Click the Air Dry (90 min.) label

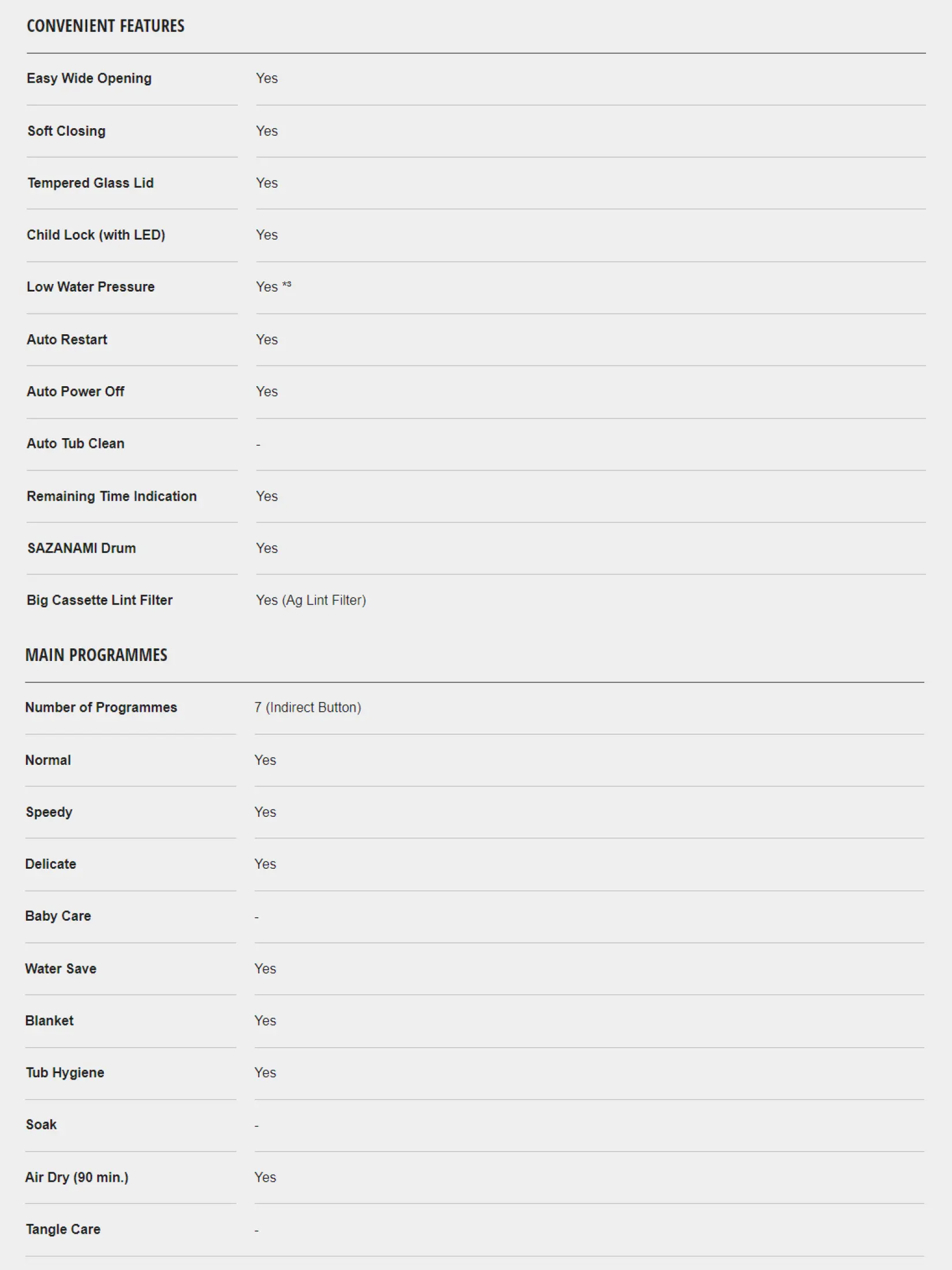click(x=77, y=1177)
